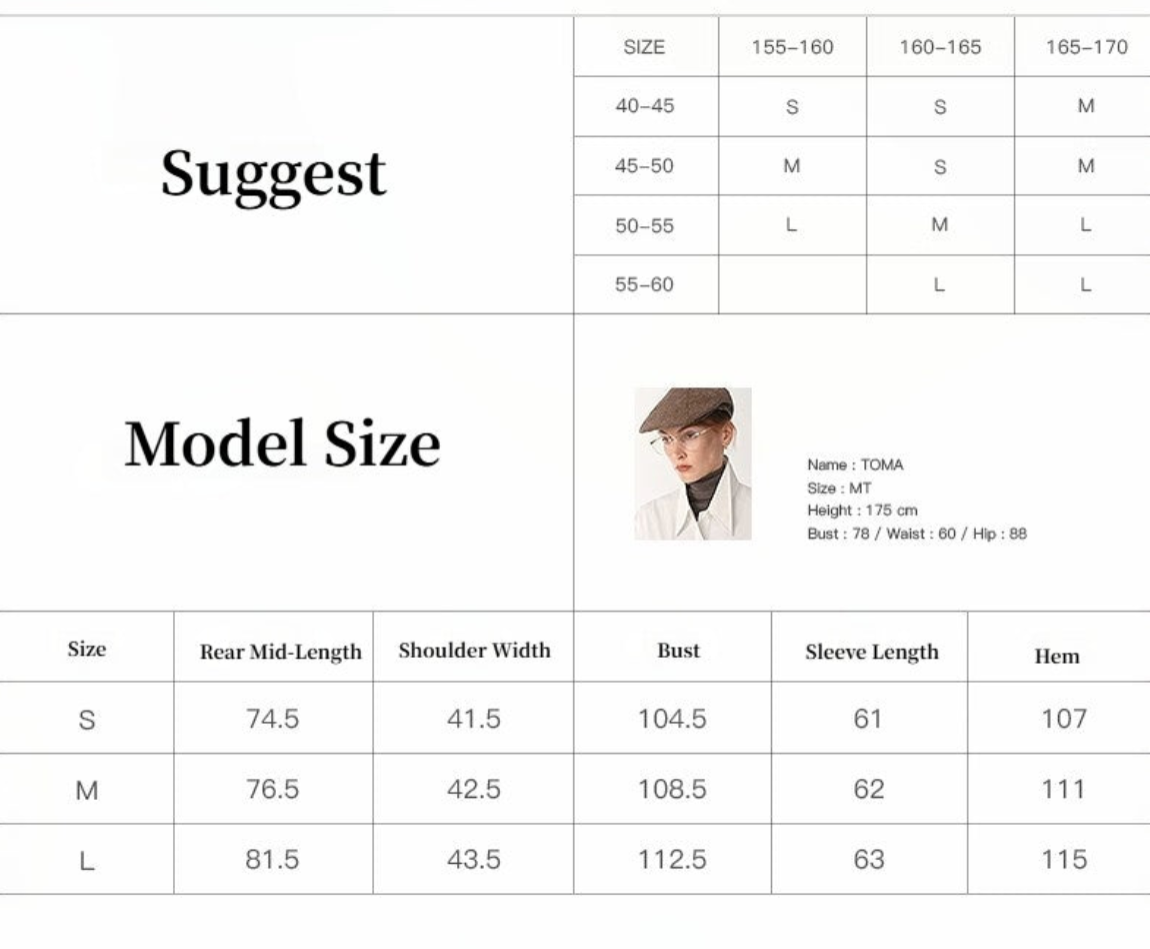
Task: Click the "Height : 175 cm" line
Action: tap(862, 510)
